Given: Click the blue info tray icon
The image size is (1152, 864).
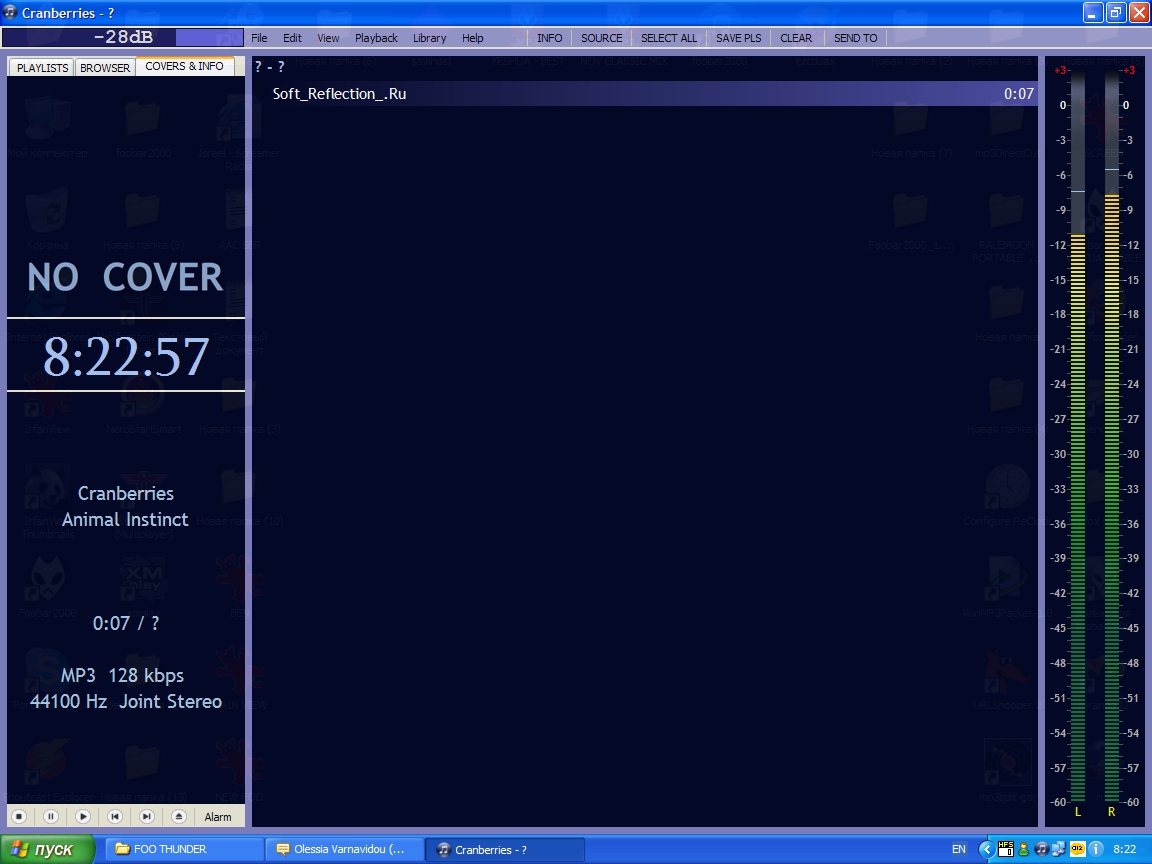Looking at the screenshot, I should 1095,849.
